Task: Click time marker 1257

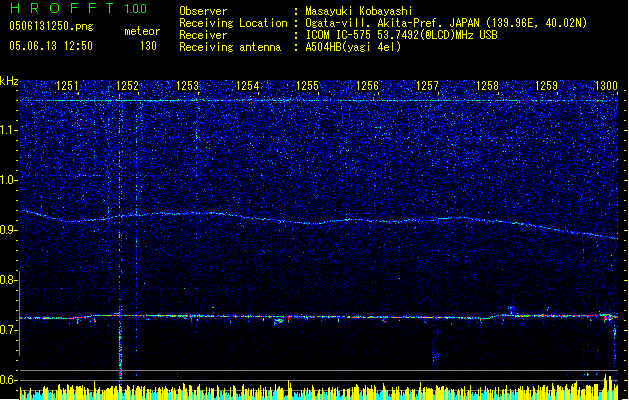Action: 427,85
